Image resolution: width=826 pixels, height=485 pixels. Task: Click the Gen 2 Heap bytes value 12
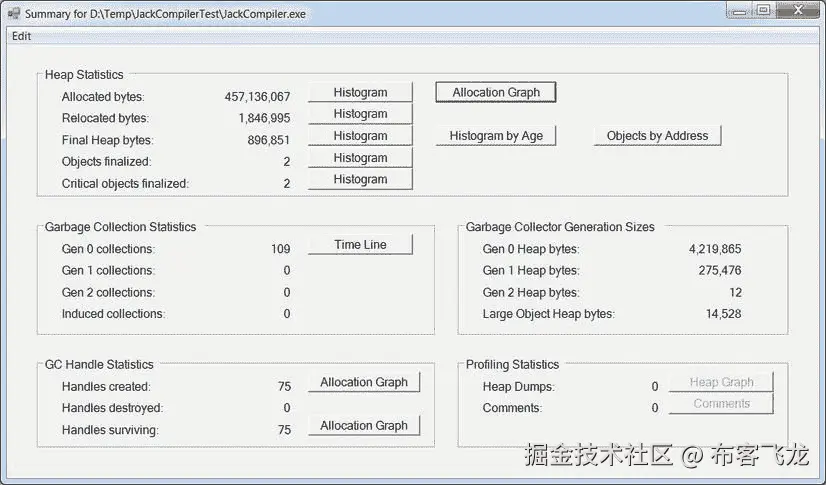coord(735,293)
